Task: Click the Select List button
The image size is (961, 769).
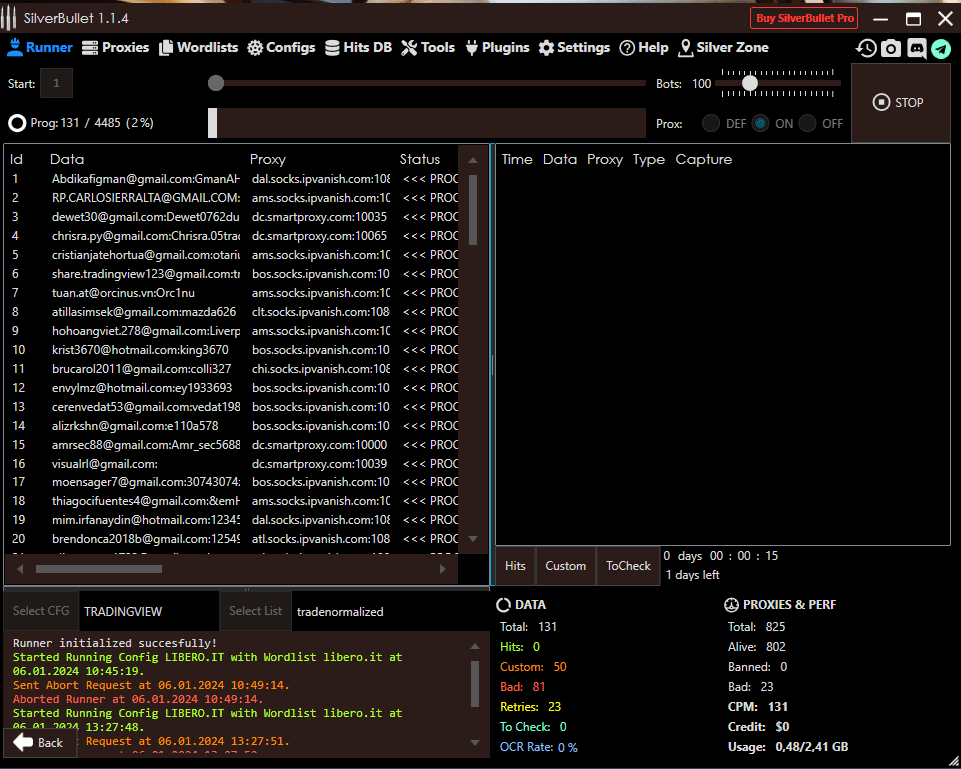Action: point(256,611)
